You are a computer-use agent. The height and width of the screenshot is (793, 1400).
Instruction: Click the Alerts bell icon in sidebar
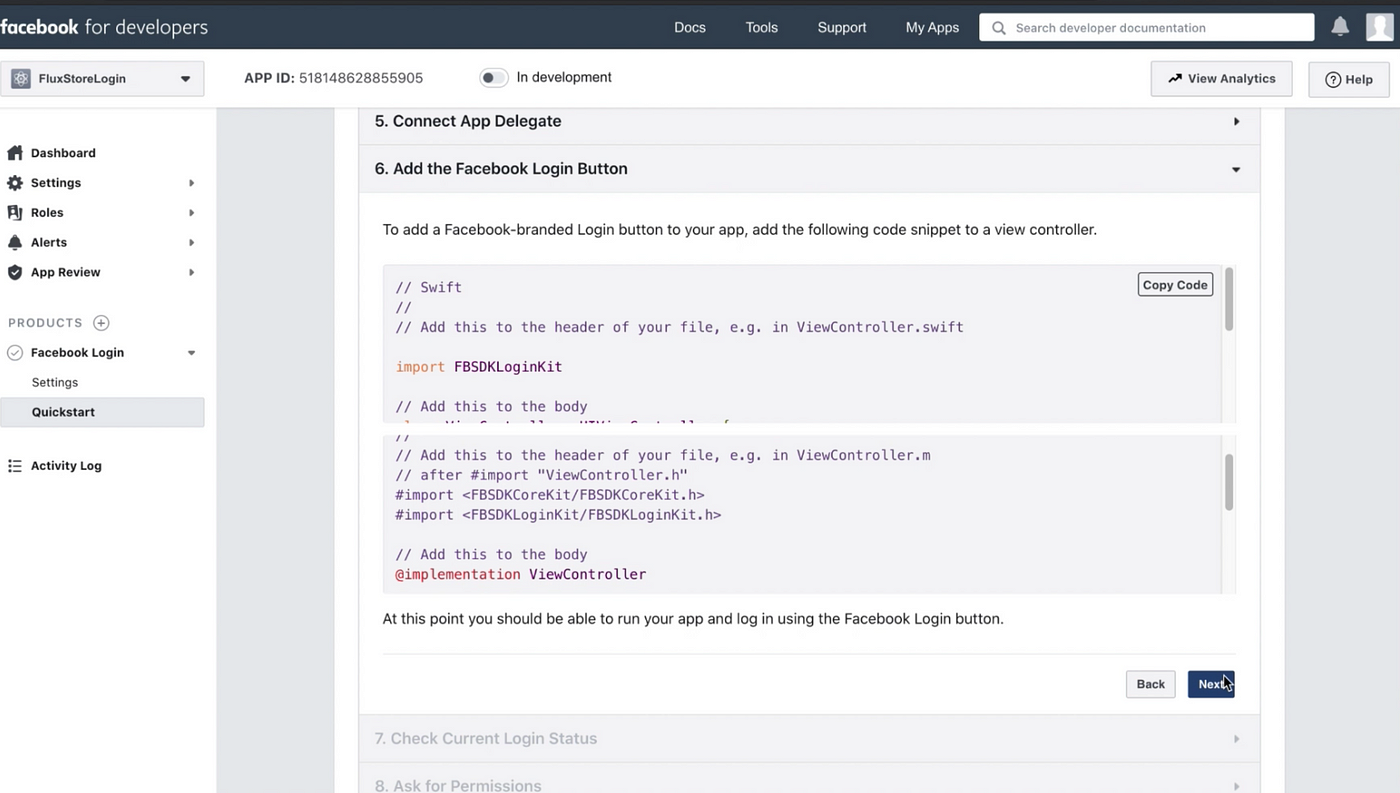14,243
